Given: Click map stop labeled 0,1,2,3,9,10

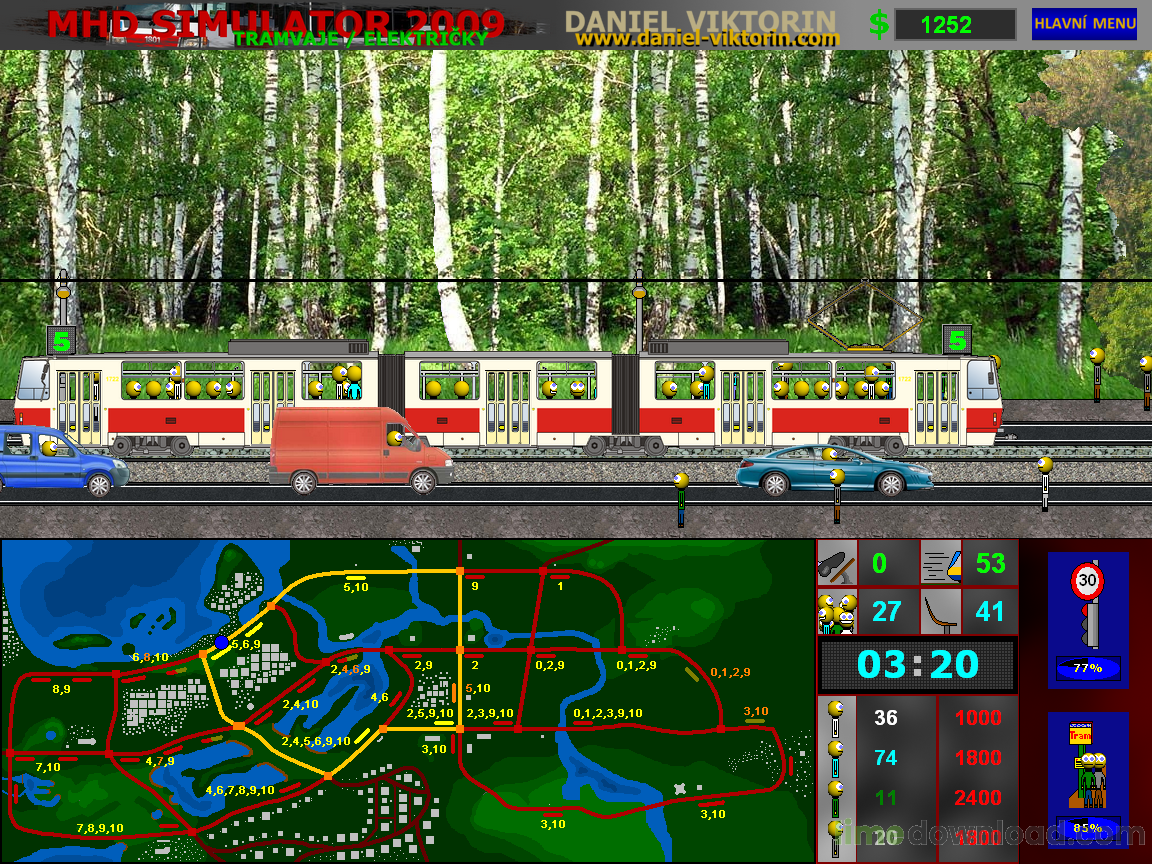Looking at the screenshot, I should click(x=608, y=713).
